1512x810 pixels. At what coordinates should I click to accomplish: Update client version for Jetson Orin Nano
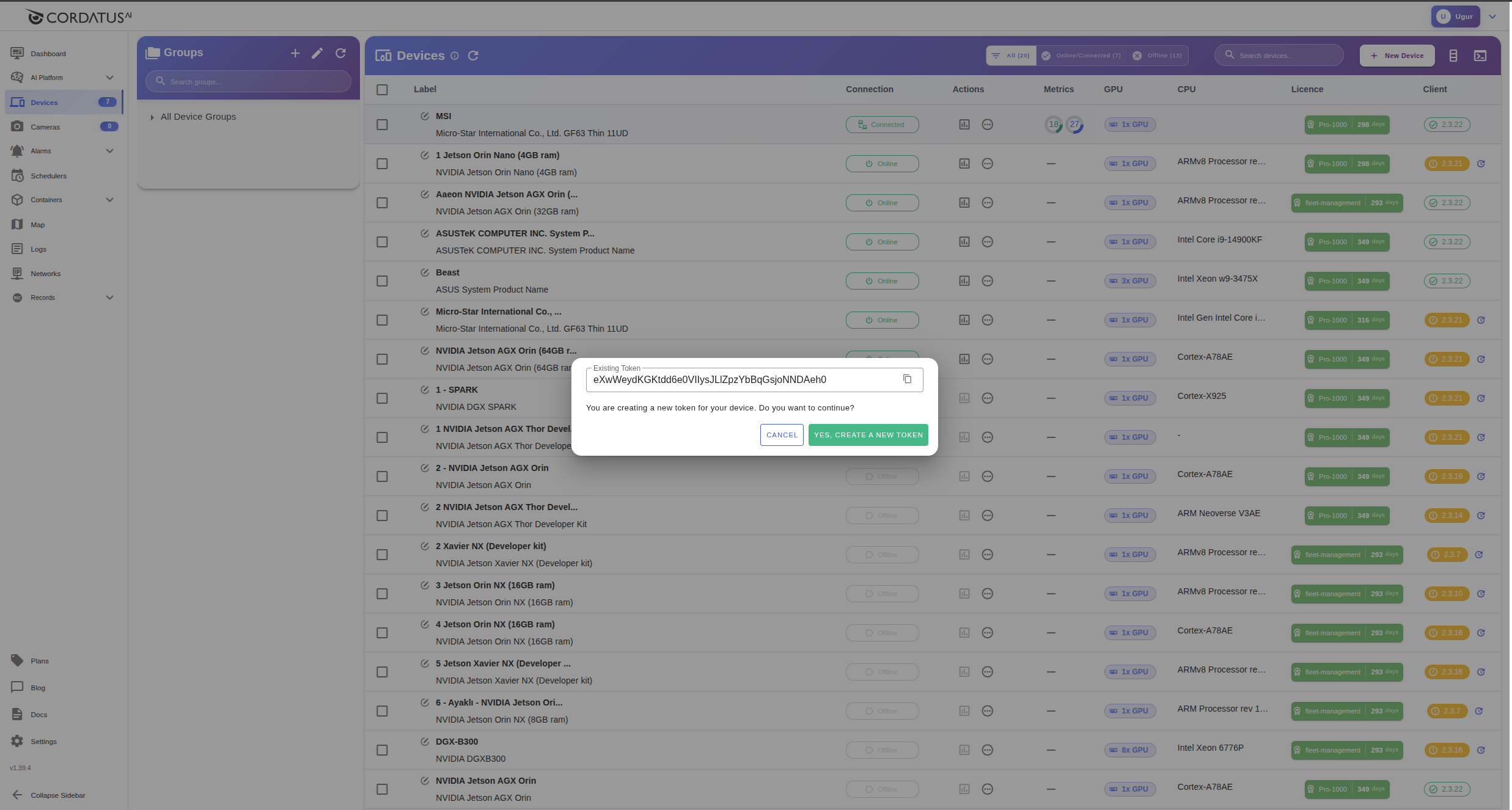coord(1481,164)
